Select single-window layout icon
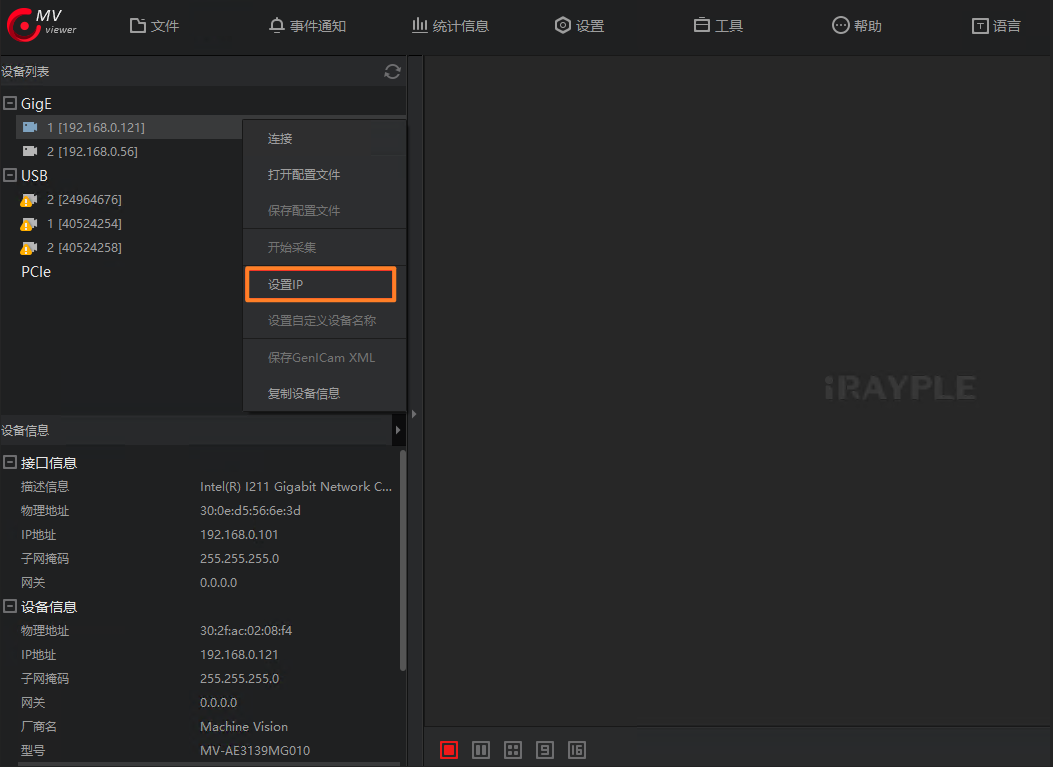This screenshot has height=767, width=1053. [x=449, y=750]
